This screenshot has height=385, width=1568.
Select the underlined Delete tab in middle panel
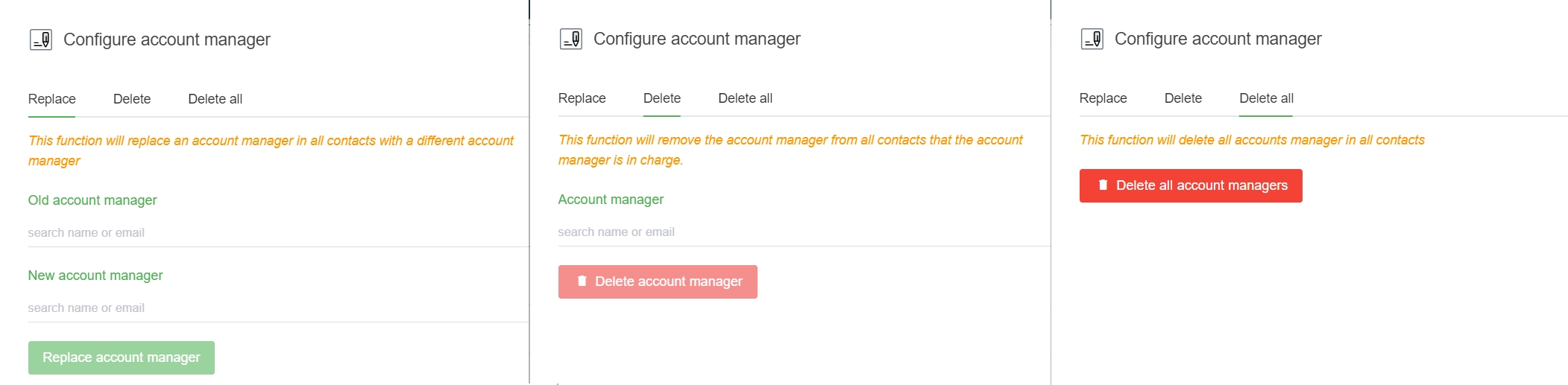(661, 98)
